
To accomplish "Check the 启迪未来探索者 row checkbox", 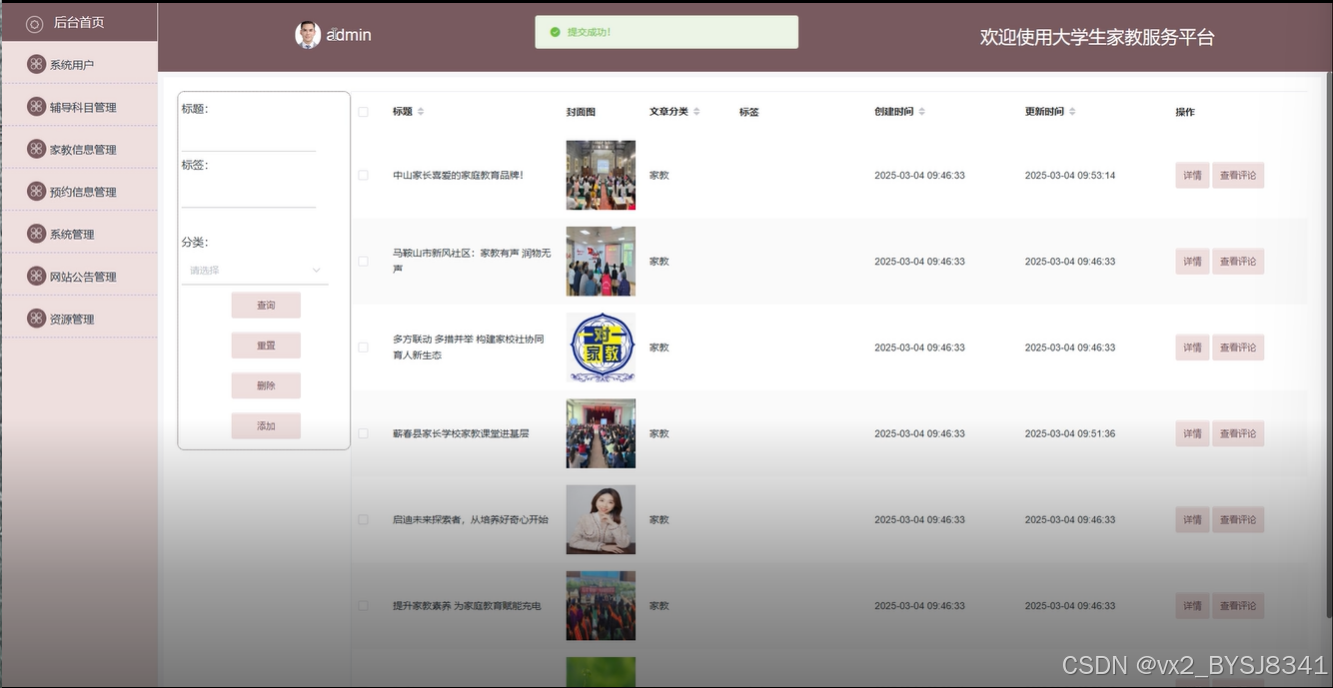I will pos(363,520).
